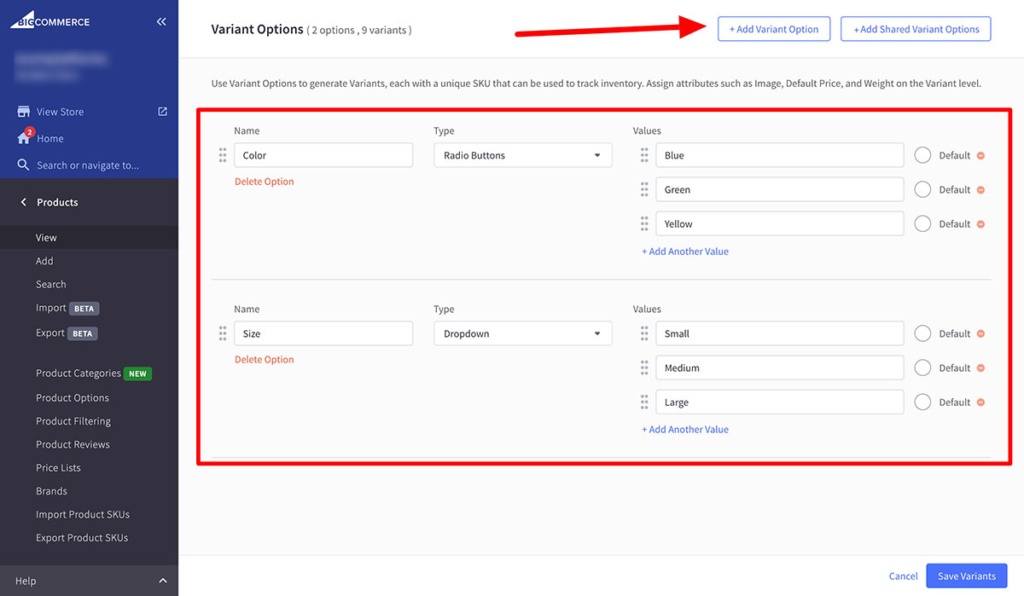
Task: Click the Add Variant Option button
Action: [x=774, y=28]
